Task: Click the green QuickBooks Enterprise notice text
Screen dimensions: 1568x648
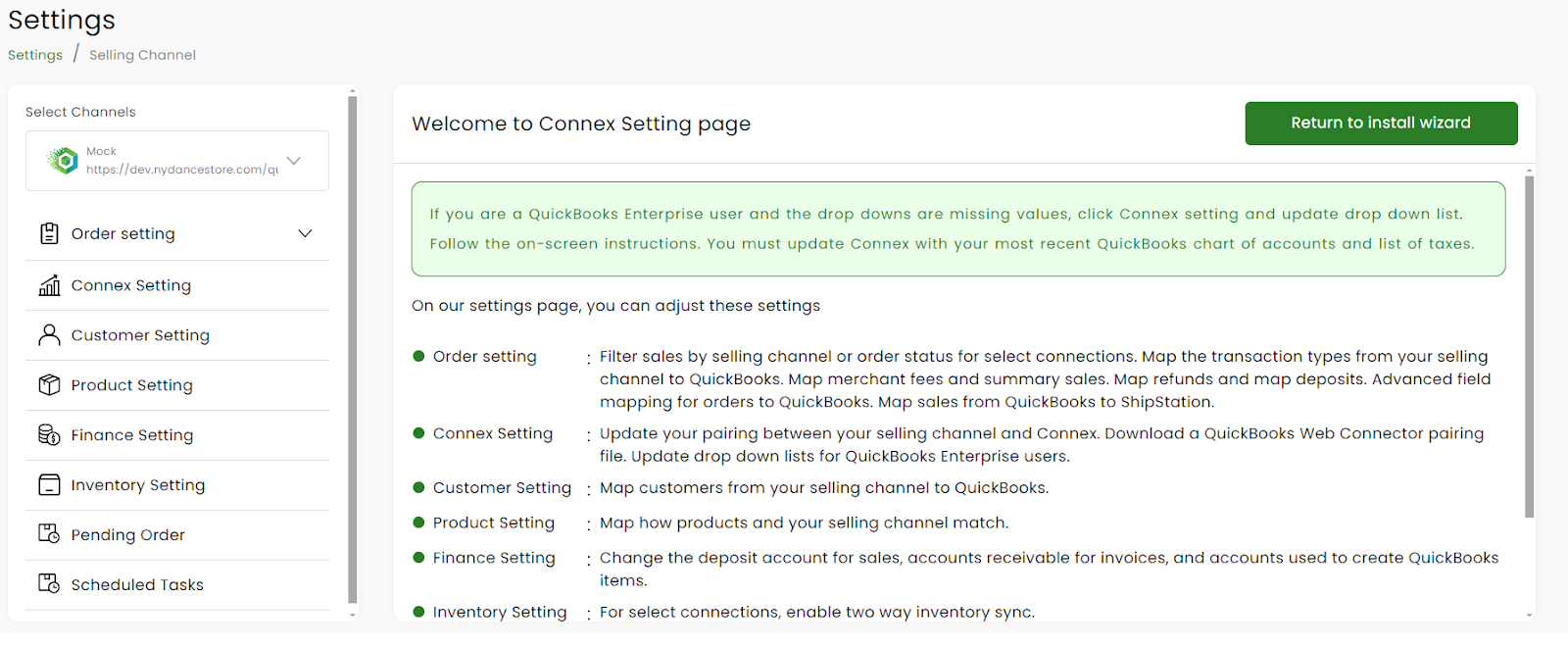Action: [x=952, y=228]
